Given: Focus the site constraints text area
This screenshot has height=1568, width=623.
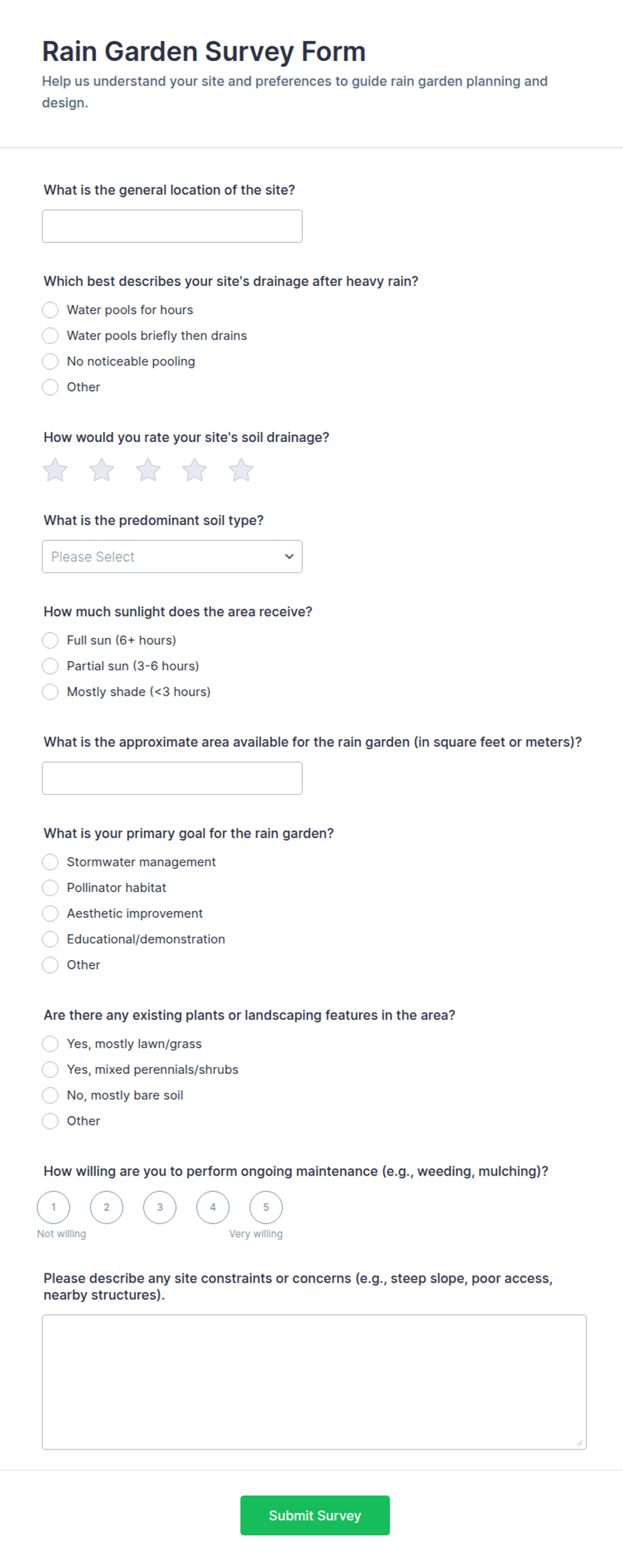Looking at the screenshot, I should click(314, 1382).
